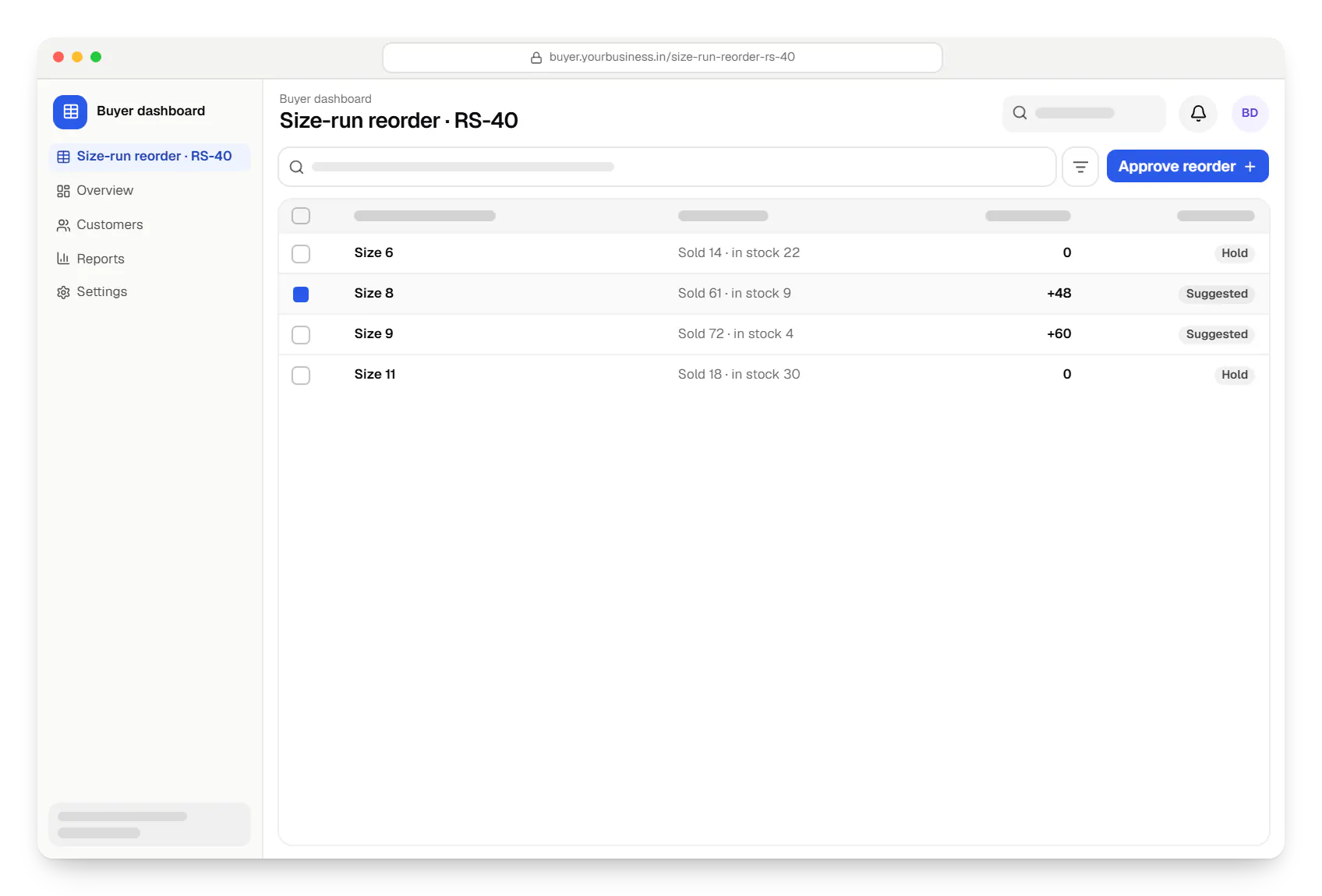Focus the table search field
Viewport: 1322px width, 896px height.
click(667, 167)
